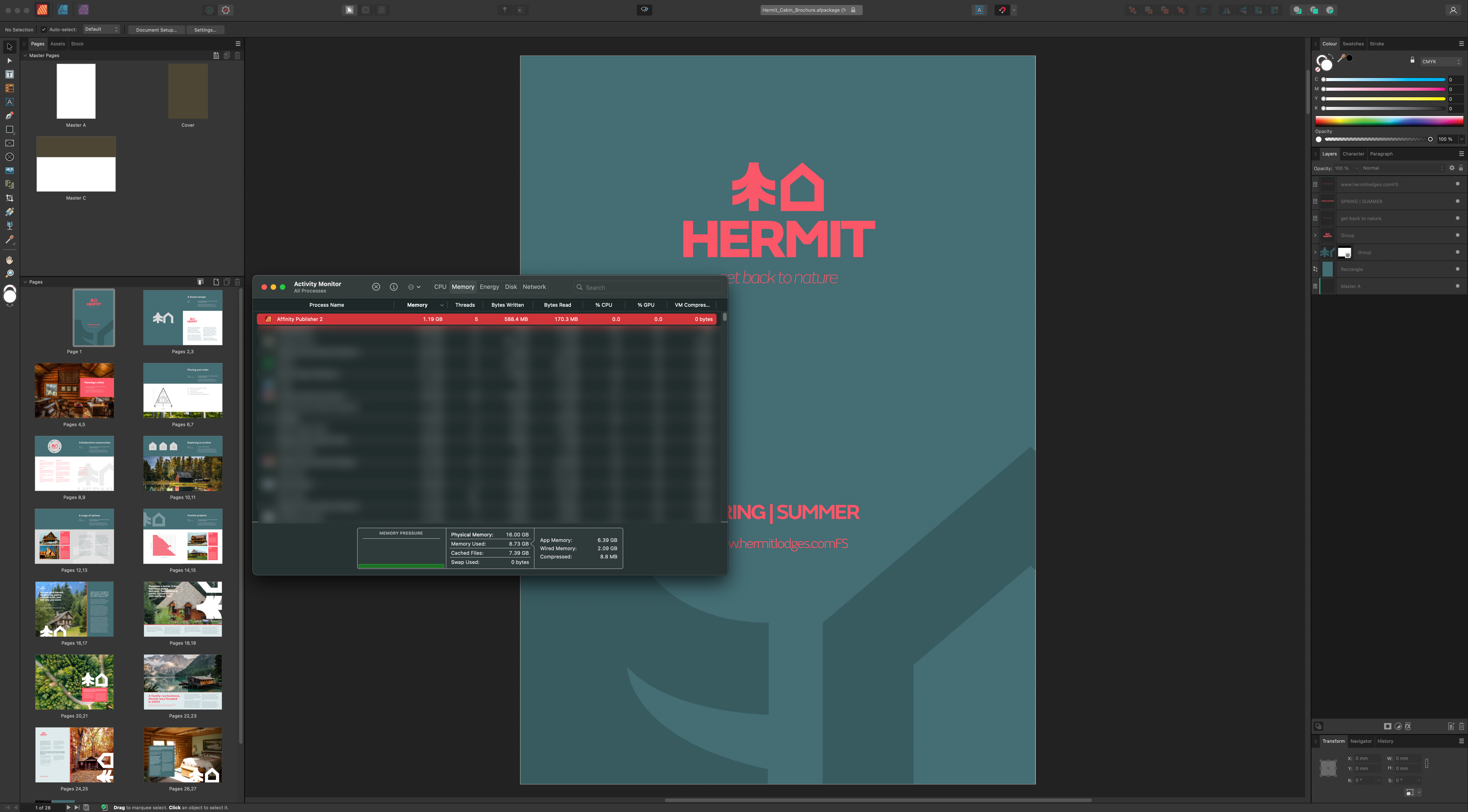
Task: Click the colour spectrum bar
Action: (1389, 121)
